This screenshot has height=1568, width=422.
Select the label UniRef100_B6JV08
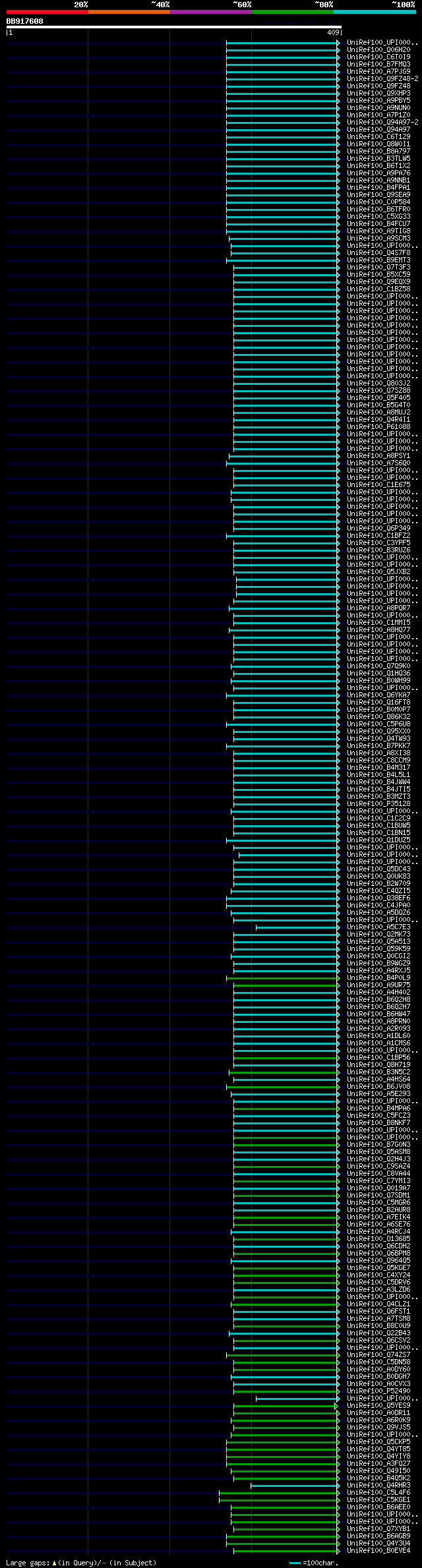tap(378, 1087)
